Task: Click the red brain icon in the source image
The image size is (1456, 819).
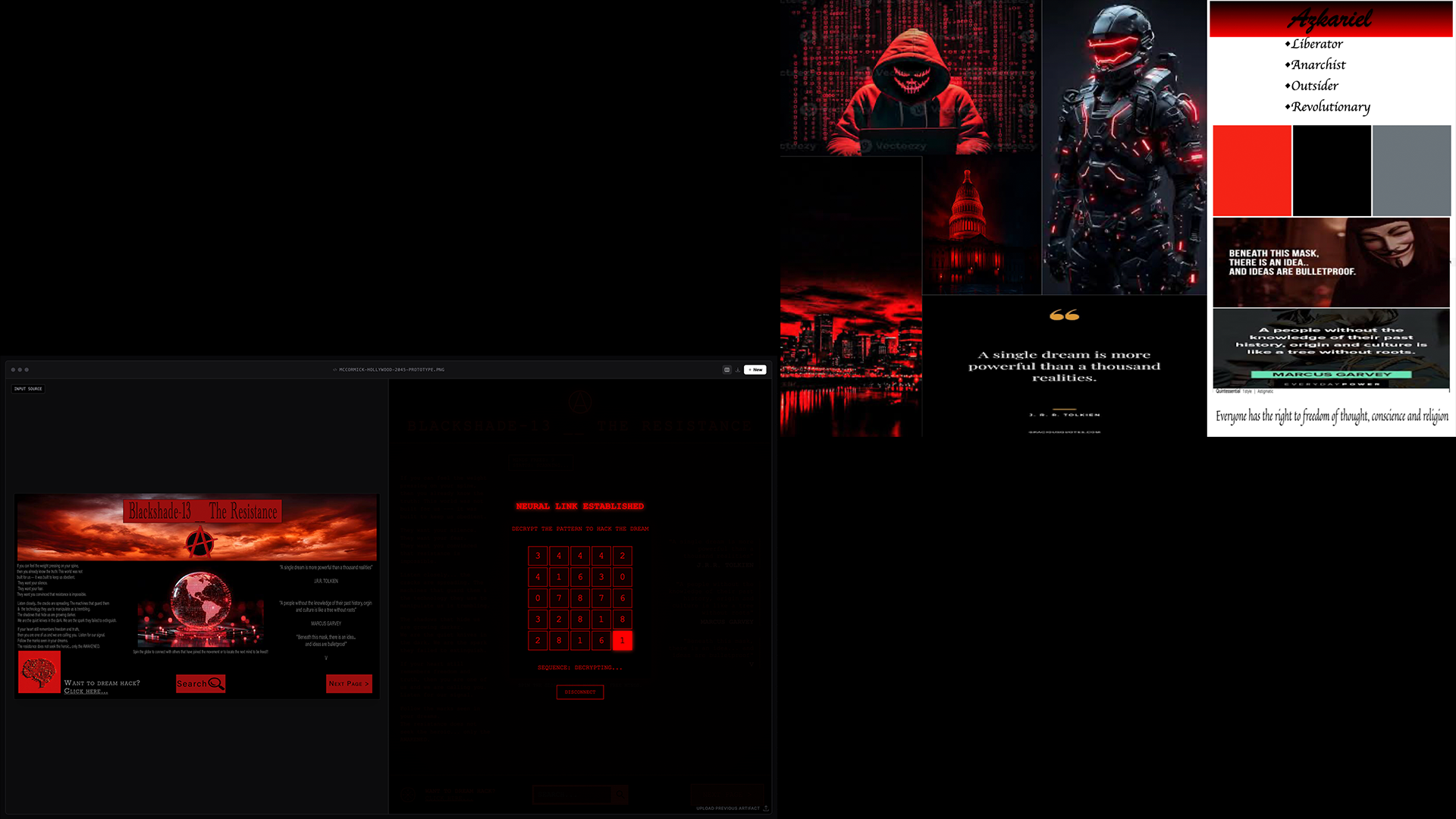Action: click(39, 672)
